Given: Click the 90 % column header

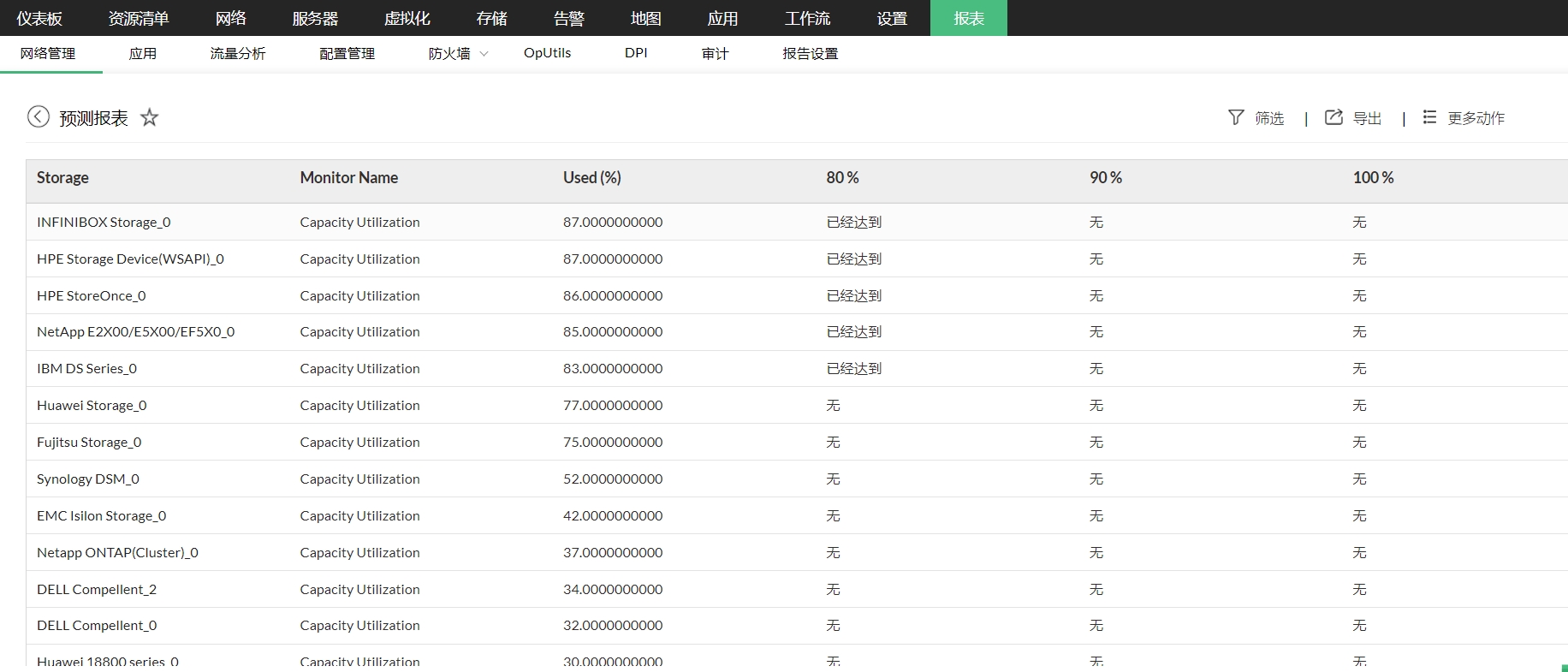Looking at the screenshot, I should click(1106, 177).
